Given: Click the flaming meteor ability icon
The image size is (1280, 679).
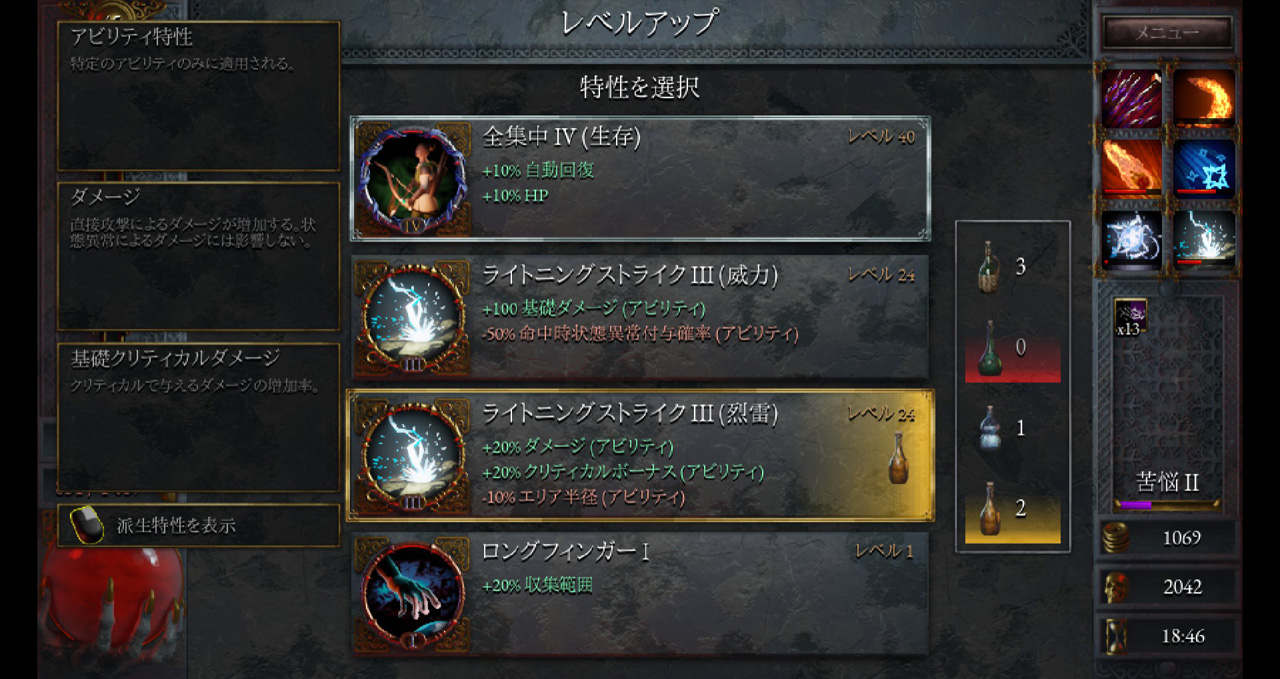Looking at the screenshot, I should tap(1132, 167).
